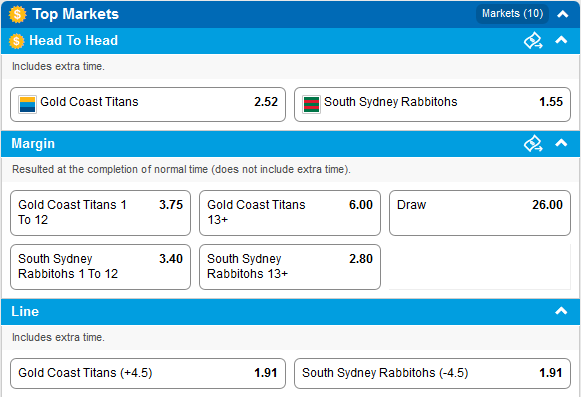
Task: Click the Gold Coast Titans team flag icon
Action: pos(27,104)
